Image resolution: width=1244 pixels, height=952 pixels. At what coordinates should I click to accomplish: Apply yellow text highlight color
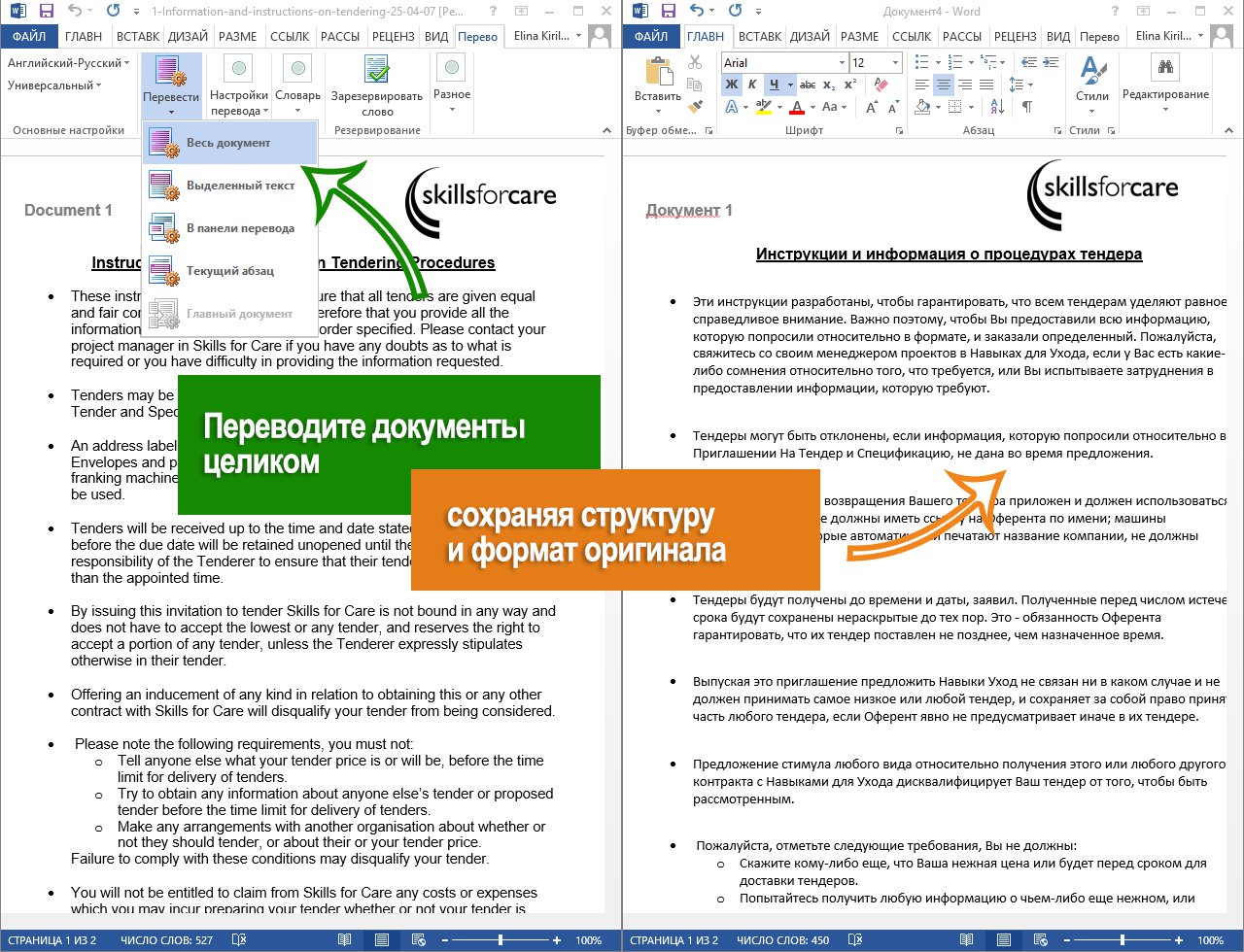[x=764, y=107]
